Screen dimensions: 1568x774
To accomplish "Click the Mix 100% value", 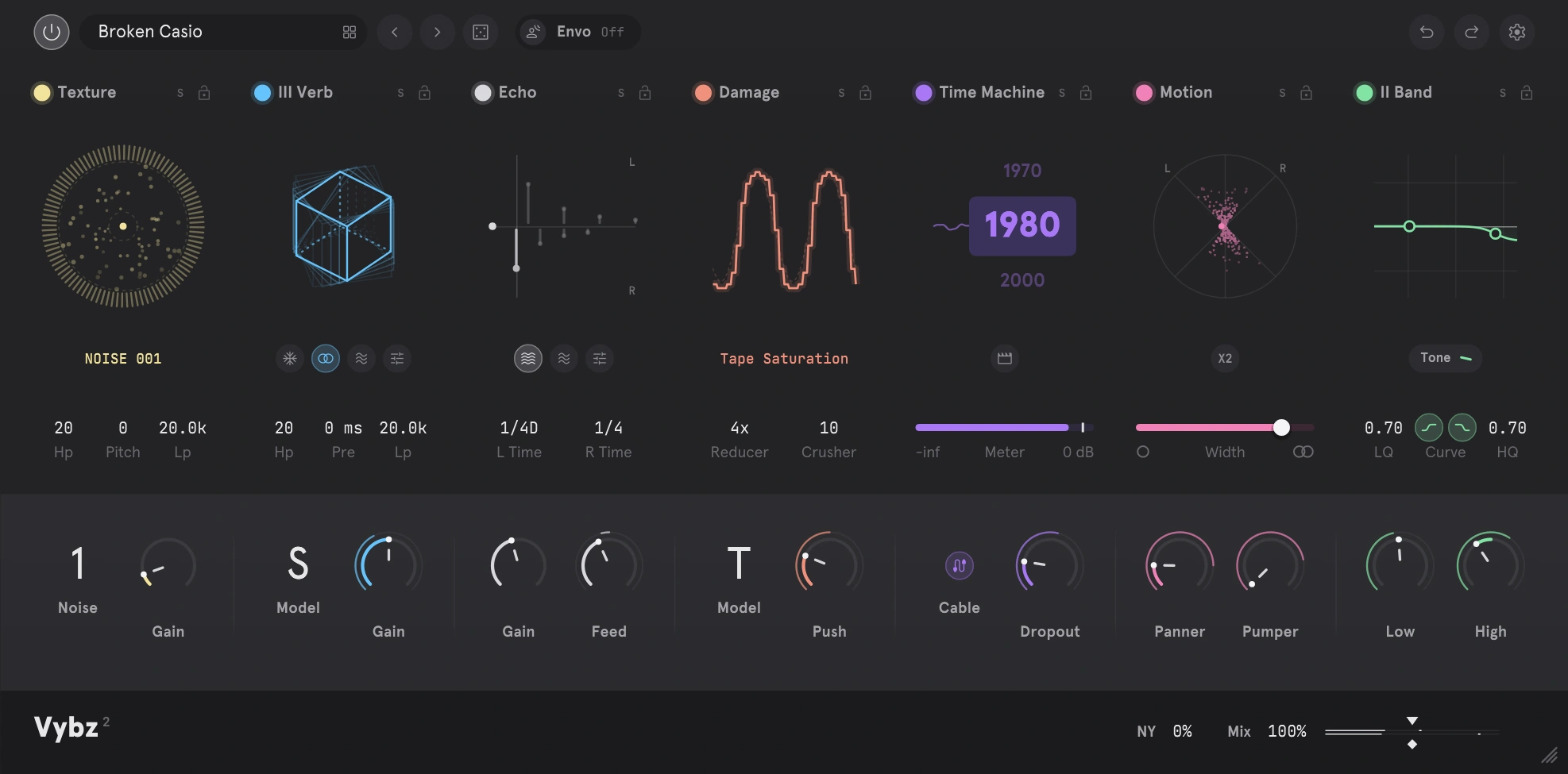I will 1287,731.
